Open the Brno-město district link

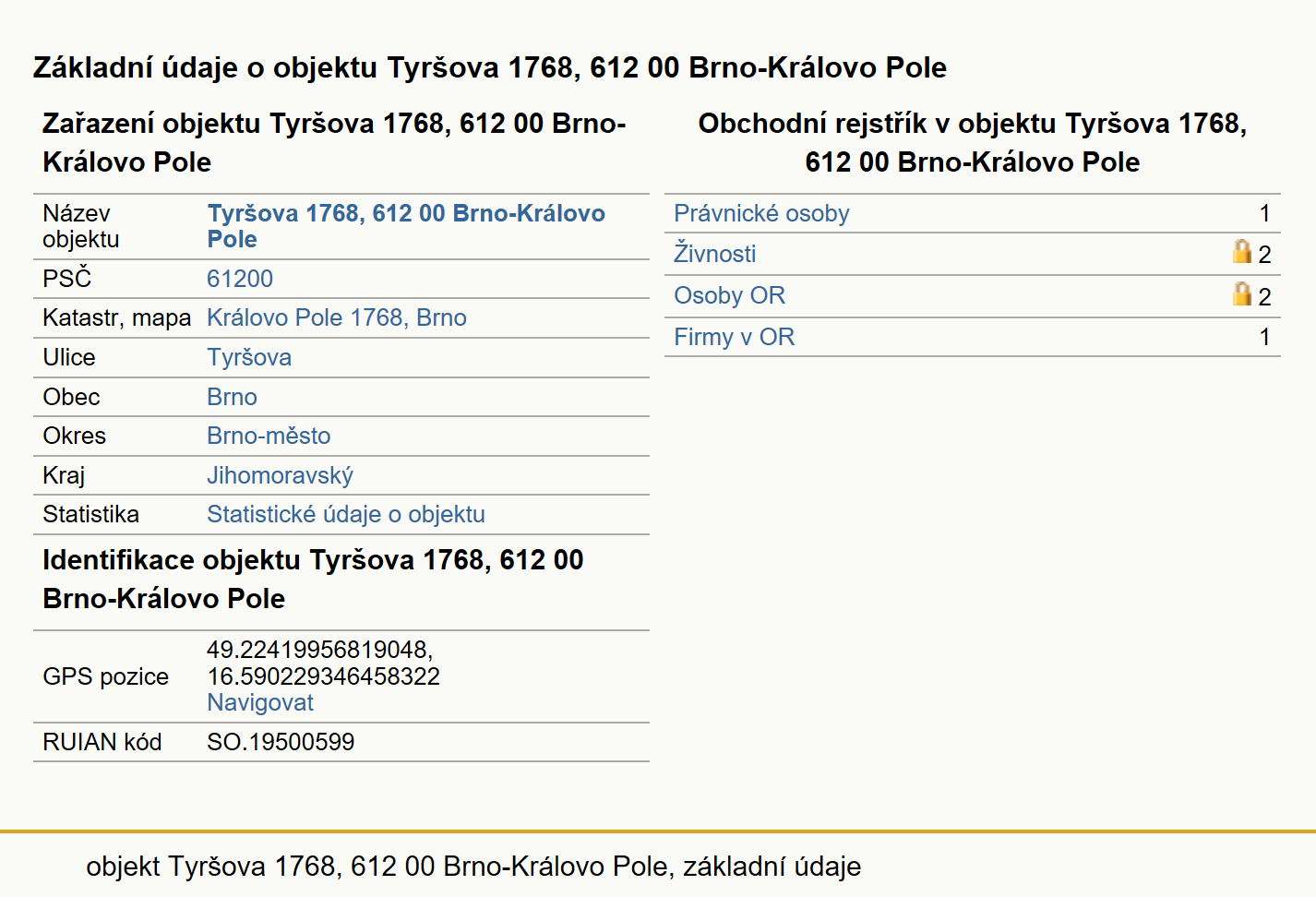[269, 436]
